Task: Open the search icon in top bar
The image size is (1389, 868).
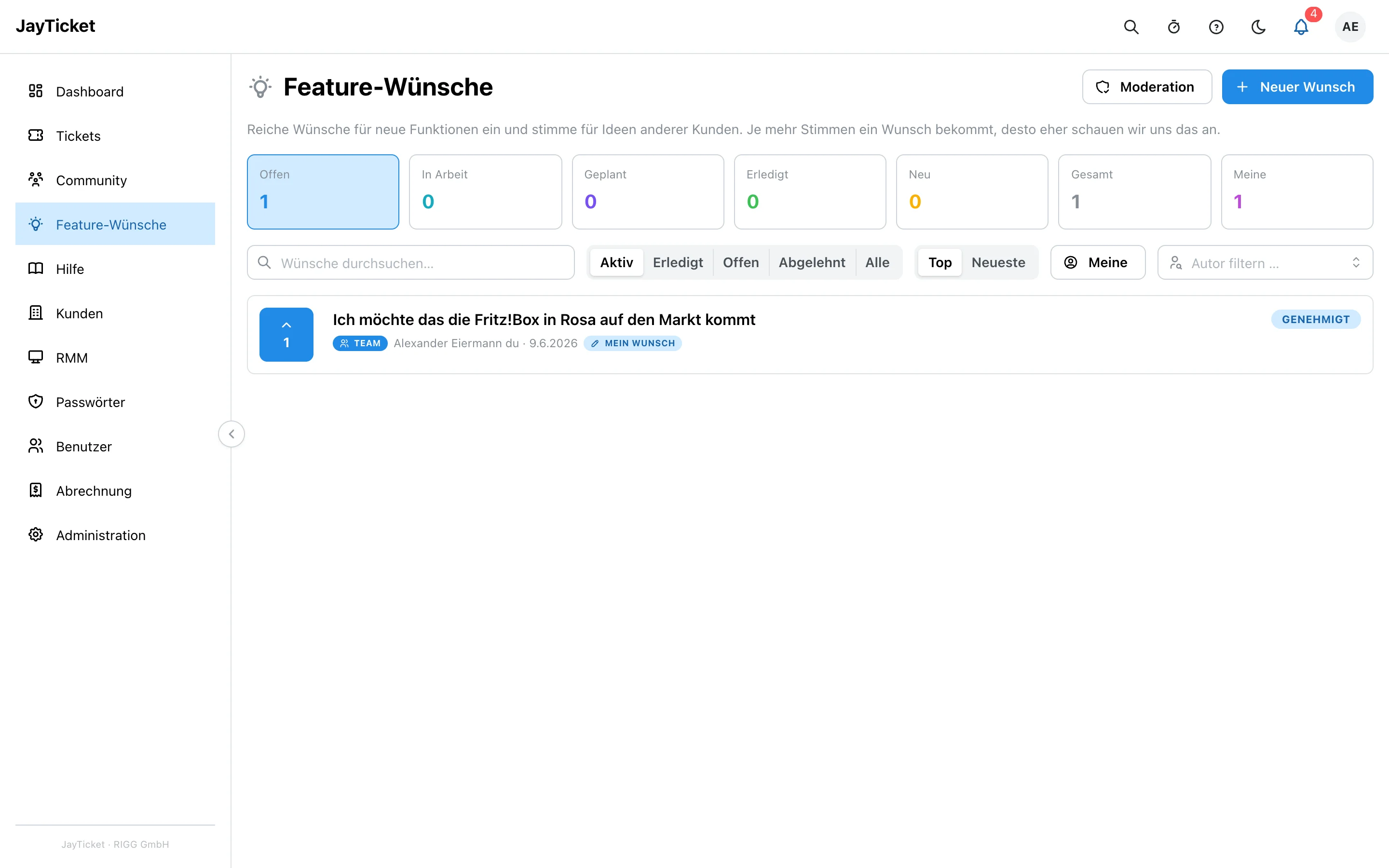Action: point(1130,27)
